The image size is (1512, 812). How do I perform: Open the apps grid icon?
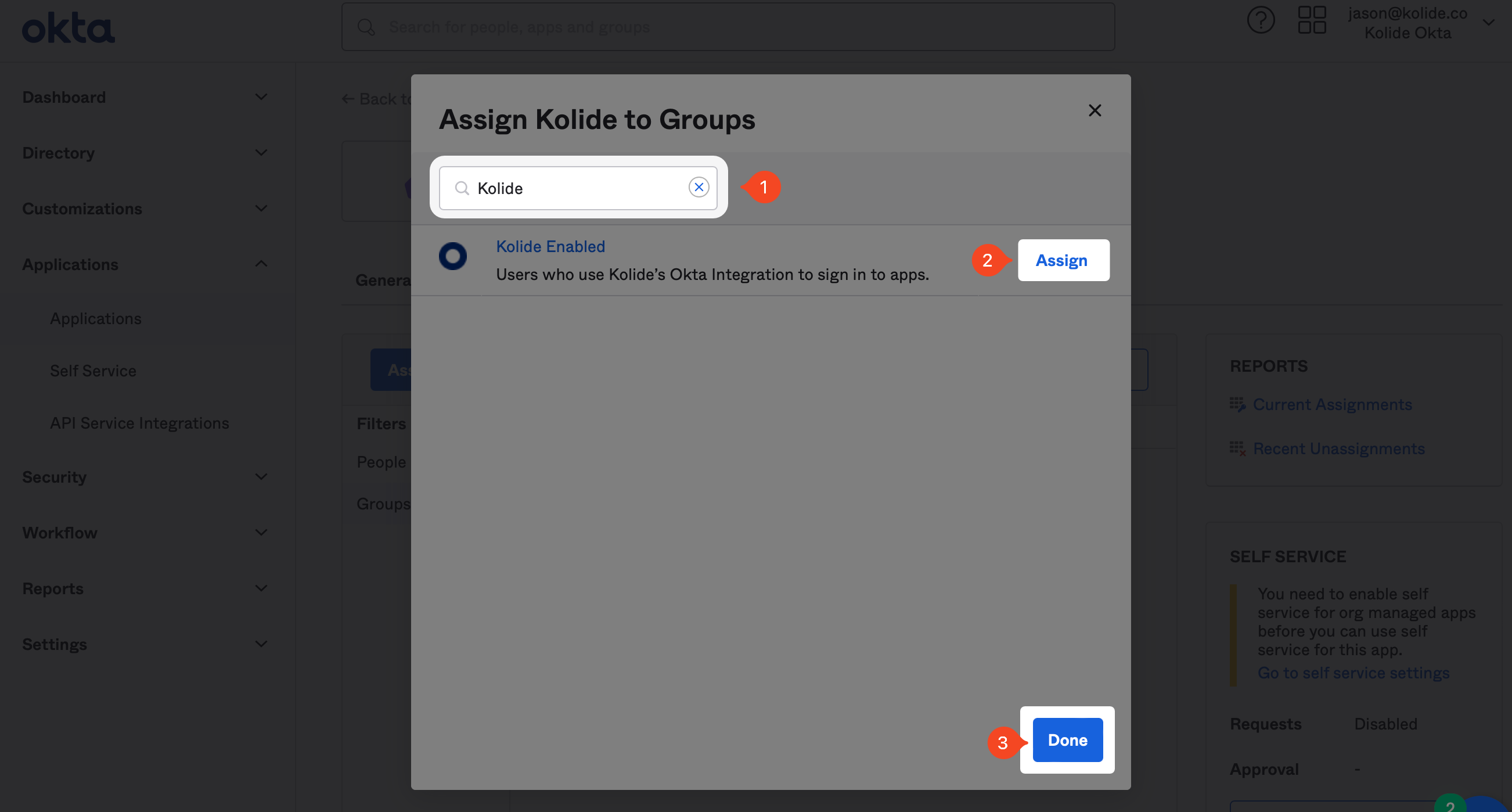[1311, 20]
